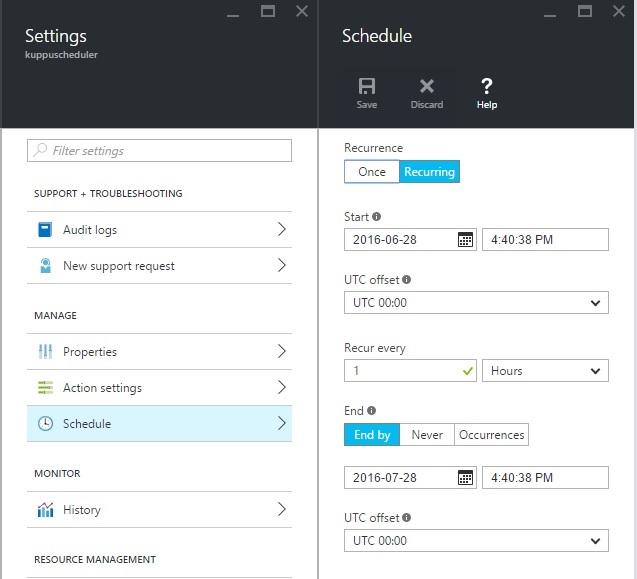Image resolution: width=637 pixels, height=579 pixels.
Task: Open the End UTC offset dropdown
Action: click(x=476, y=541)
